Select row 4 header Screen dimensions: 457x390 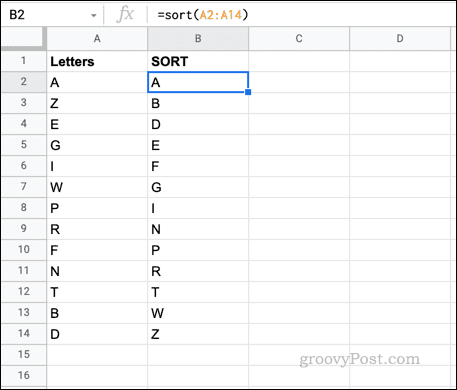[x=24, y=124]
